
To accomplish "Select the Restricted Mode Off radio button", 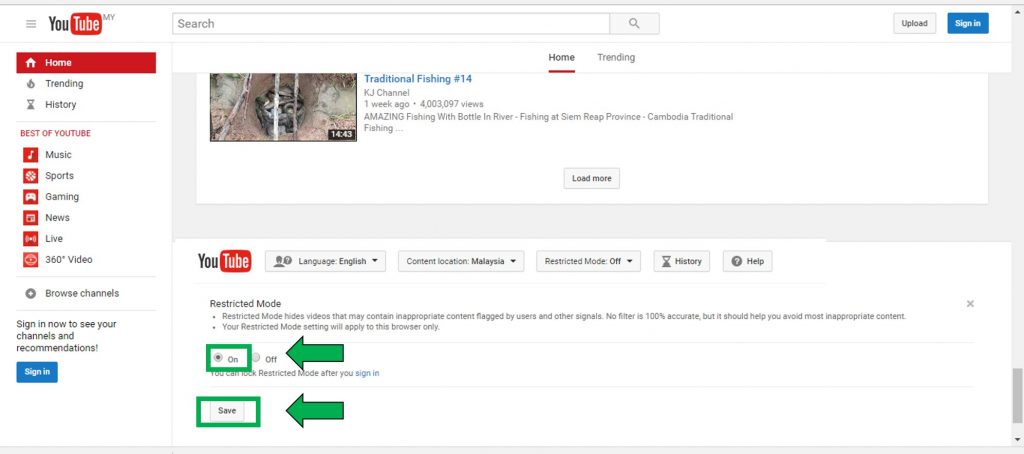I will [x=256, y=358].
